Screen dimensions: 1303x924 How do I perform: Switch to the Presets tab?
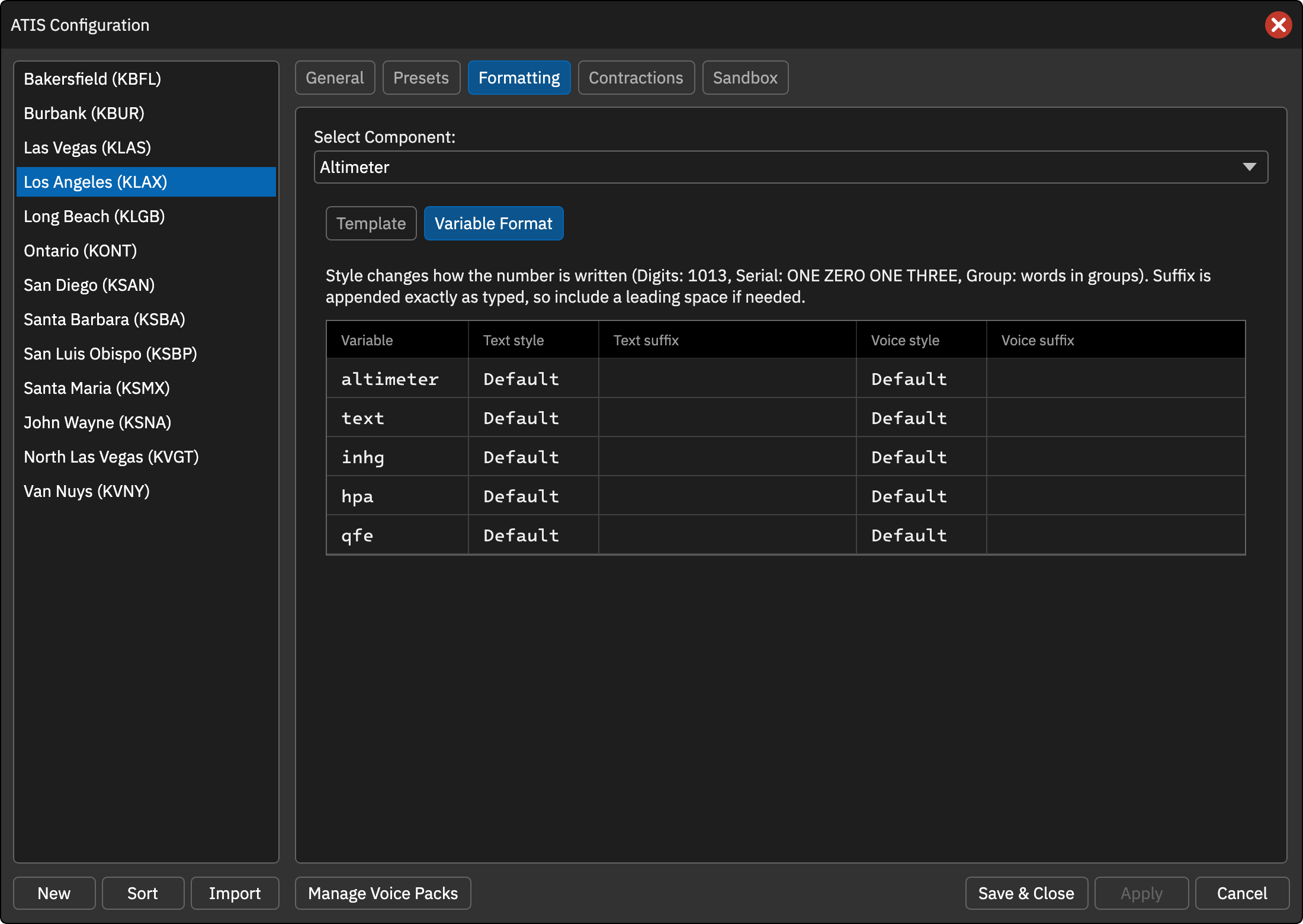(421, 78)
